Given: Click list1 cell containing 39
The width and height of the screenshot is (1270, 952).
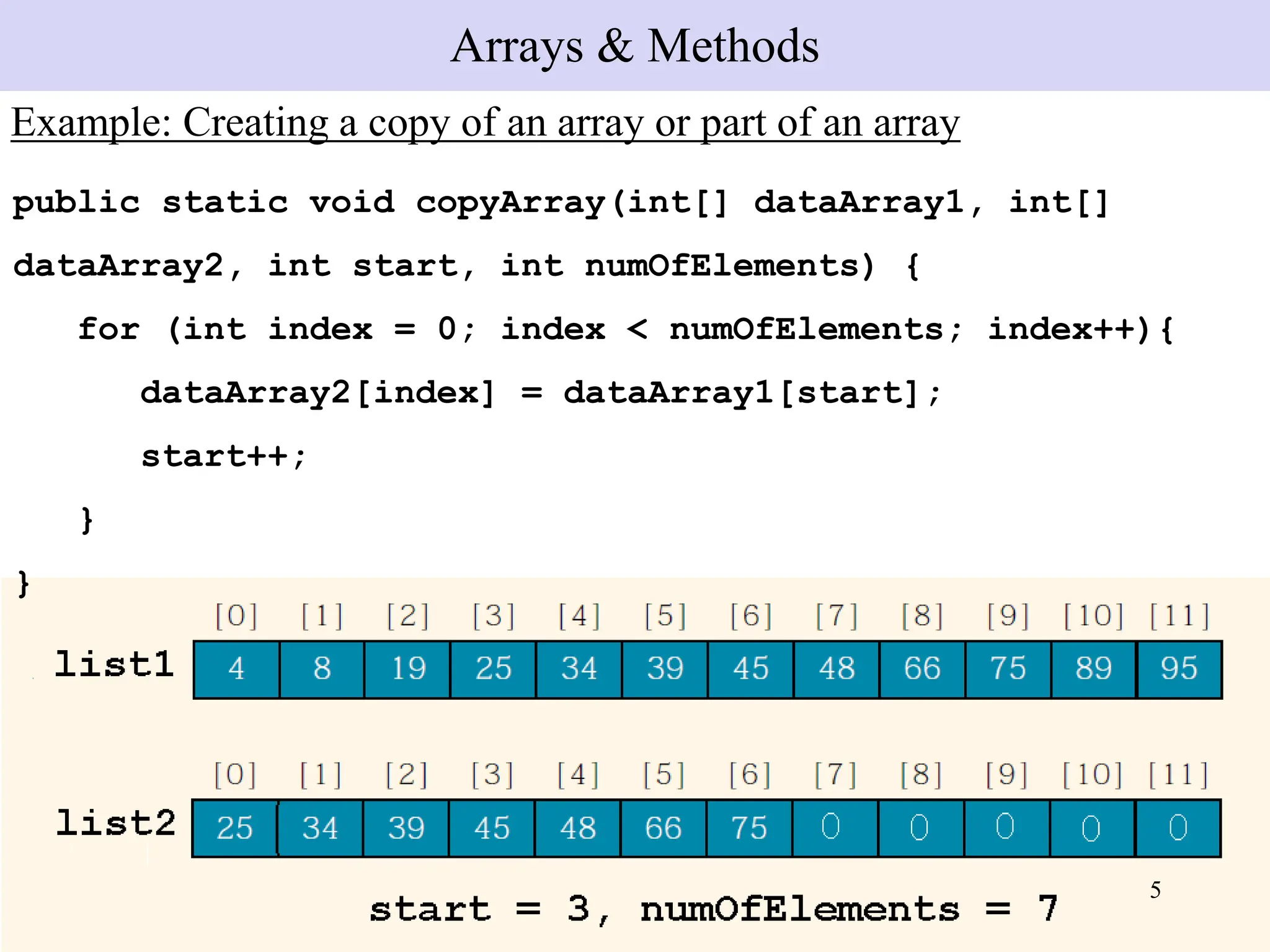Looking at the screenshot, I should [x=665, y=669].
